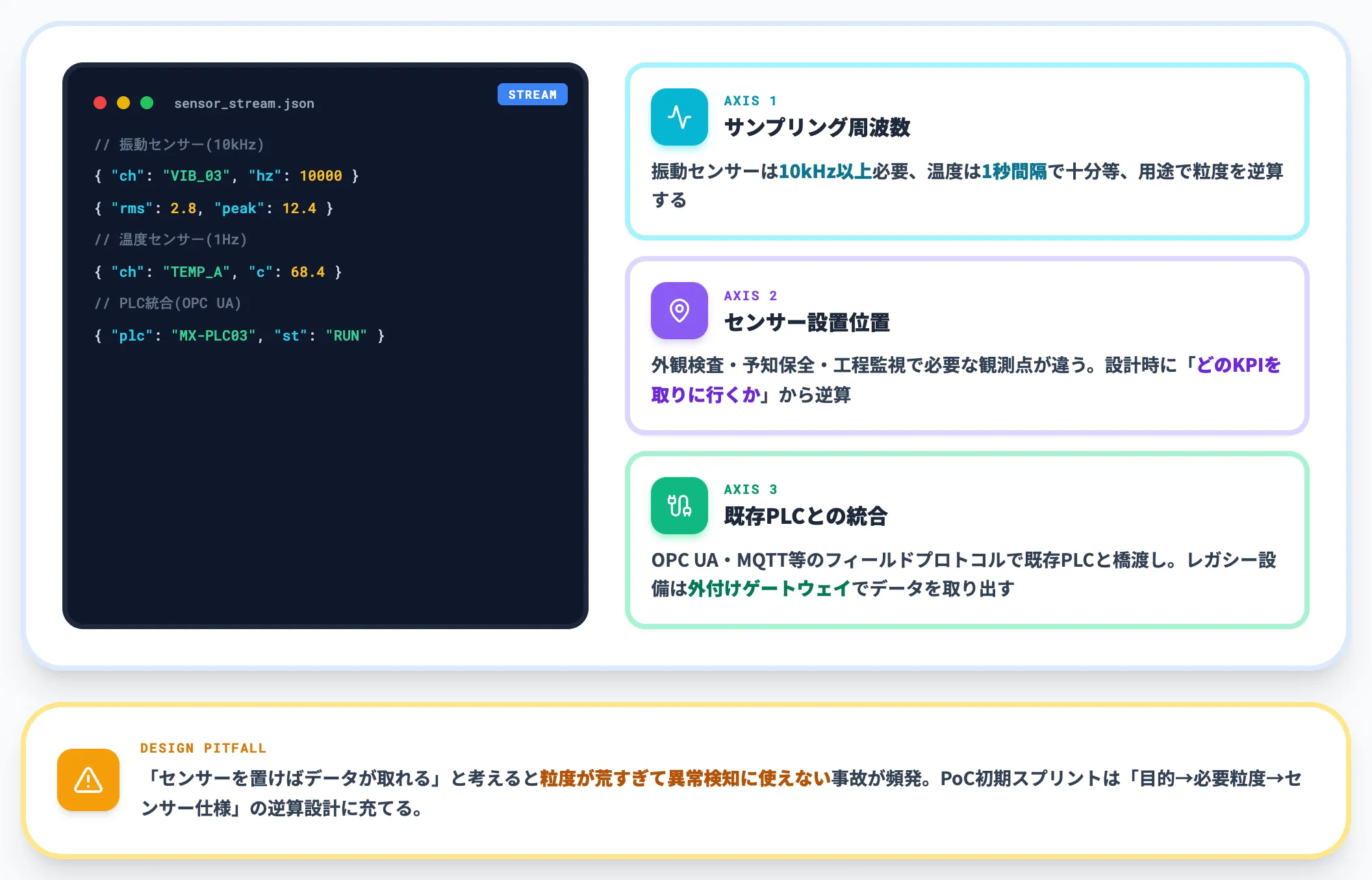Click the comment line 温度センサー(1Hz)
Viewport: 1372px width, 880px height.
click(x=171, y=240)
